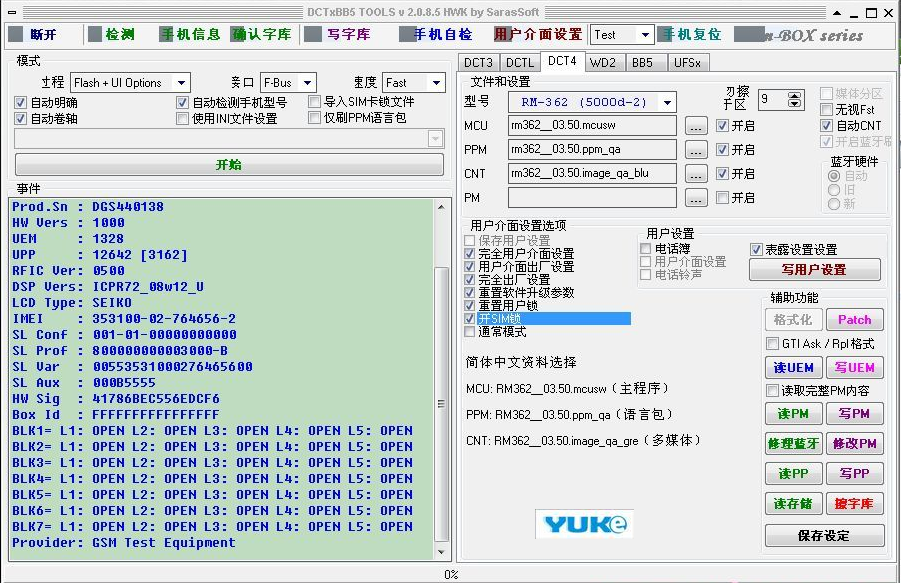
Task: Open 手机信息 phone info from toolbar
Action: coord(191,35)
